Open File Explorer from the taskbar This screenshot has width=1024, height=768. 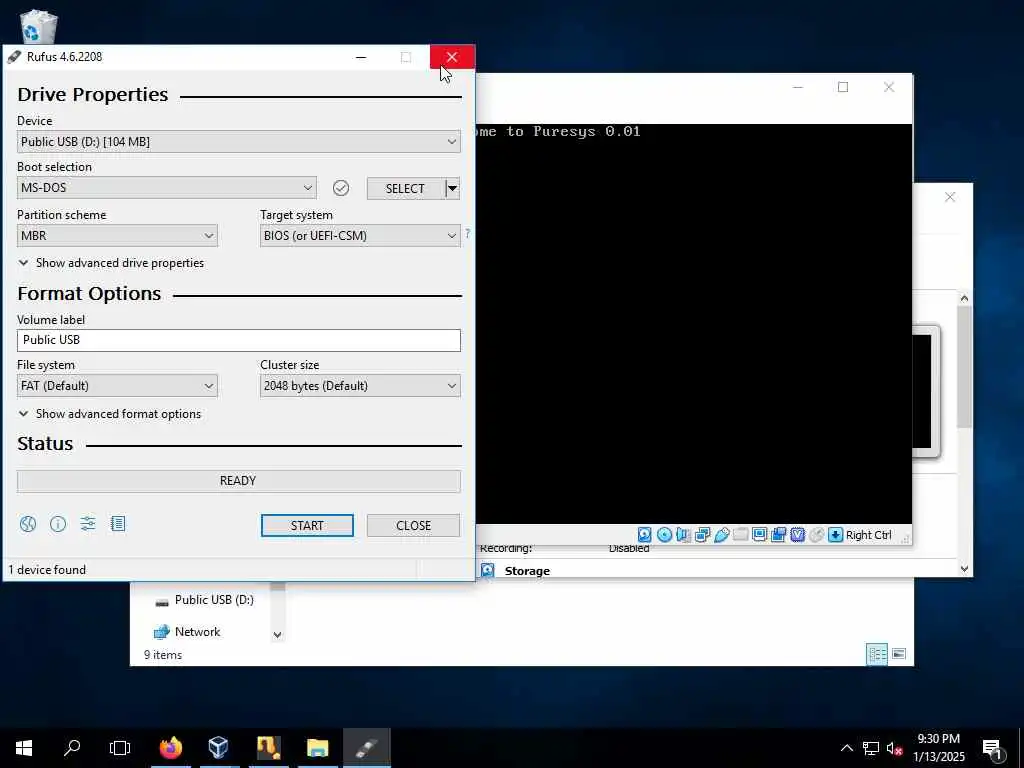point(317,748)
